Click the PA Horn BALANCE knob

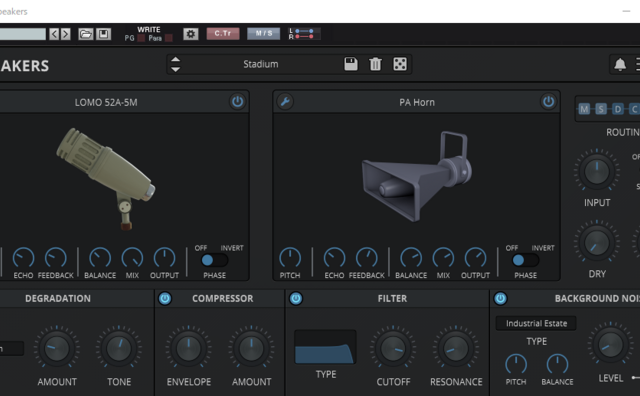(411, 258)
